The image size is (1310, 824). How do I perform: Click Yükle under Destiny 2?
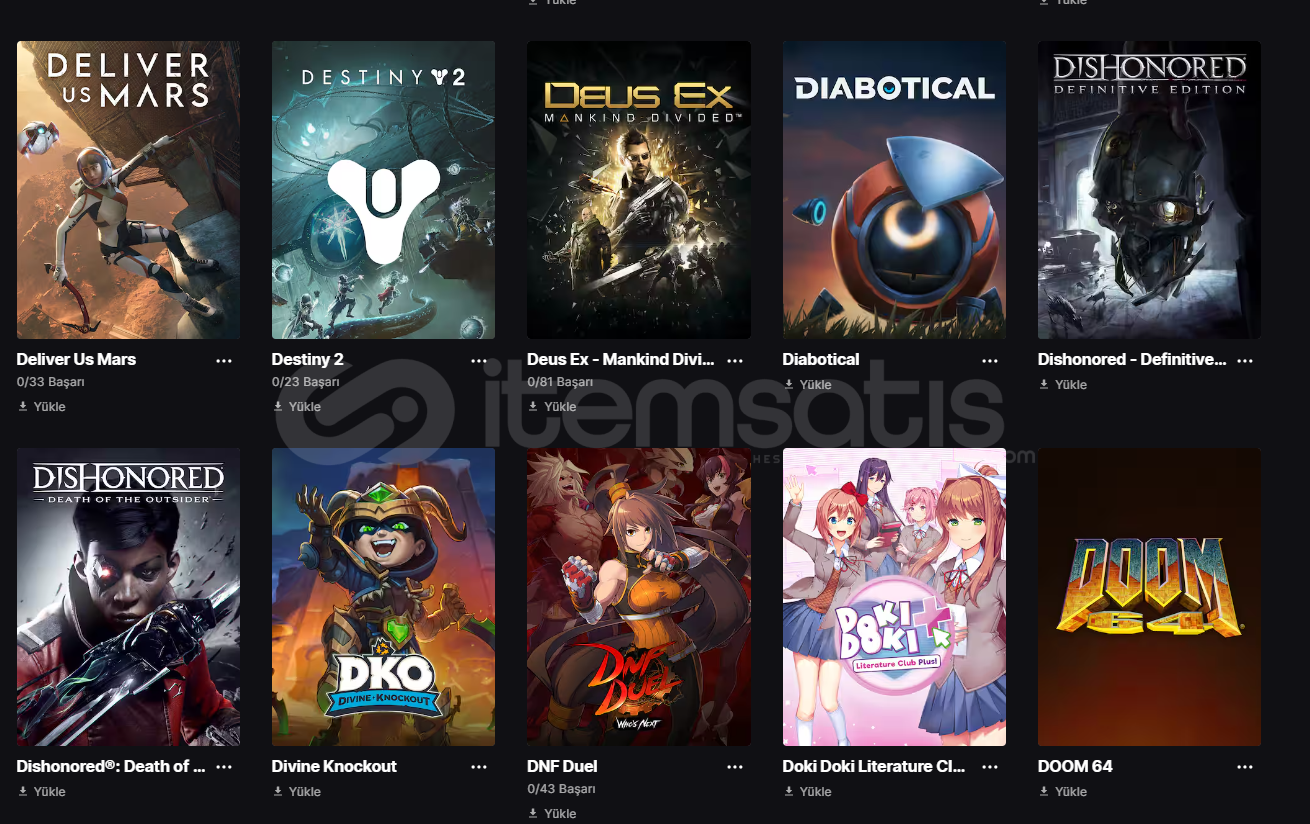[x=297, y=407]
